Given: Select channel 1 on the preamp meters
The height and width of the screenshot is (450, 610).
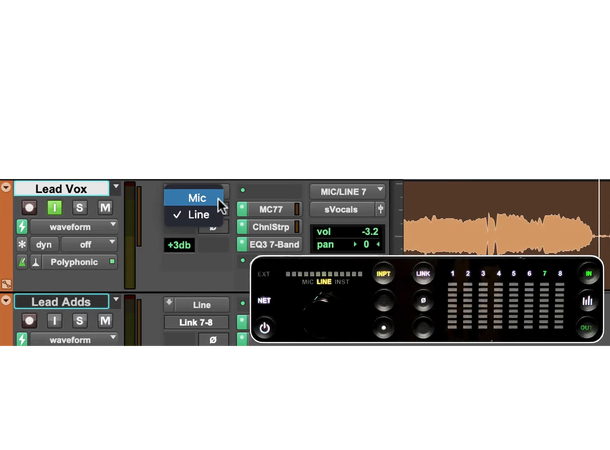Looking at the screenshot, I should [452, 274].
